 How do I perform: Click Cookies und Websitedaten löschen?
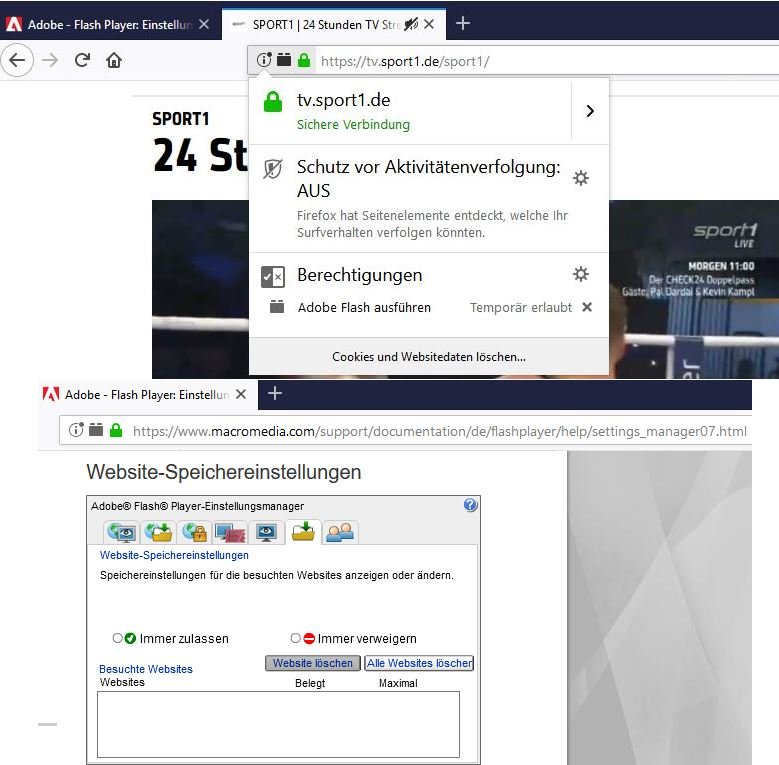point(428,357)
